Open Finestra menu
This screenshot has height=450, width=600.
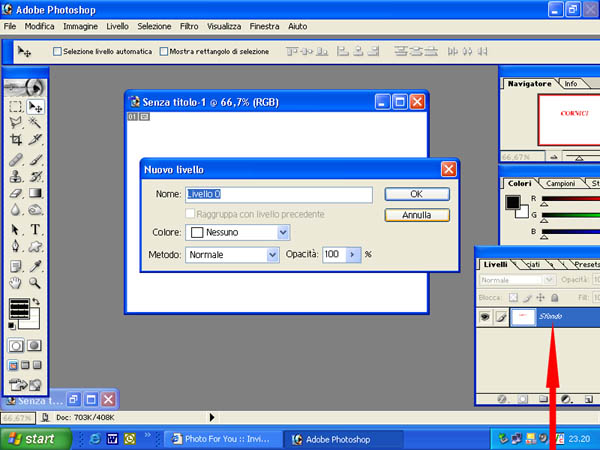tap(264, 26)
